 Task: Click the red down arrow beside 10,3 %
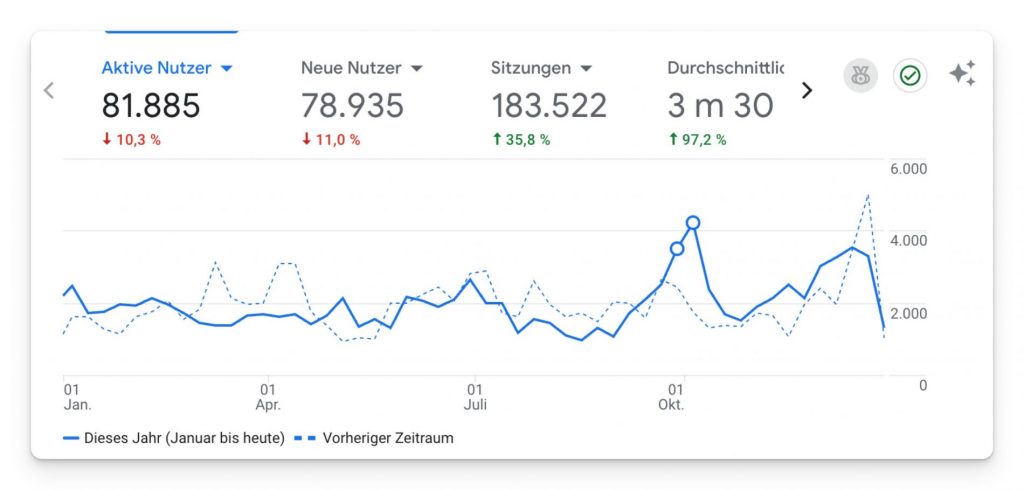coord(107,140)
